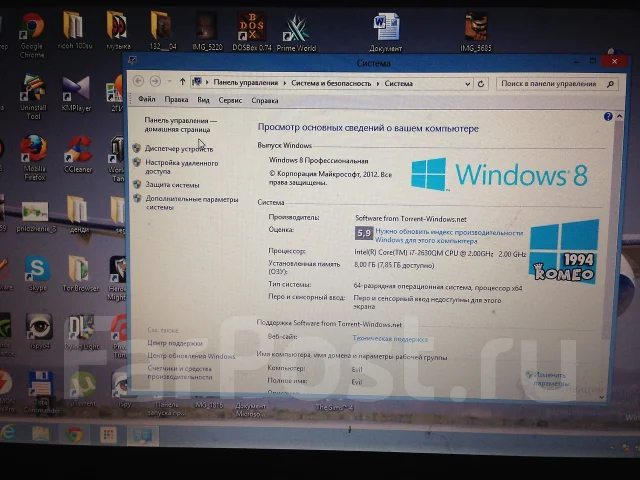Open the музыка folder on desktop
The height and width of the screenshot is (480, 640).
[x=118, y=31]
